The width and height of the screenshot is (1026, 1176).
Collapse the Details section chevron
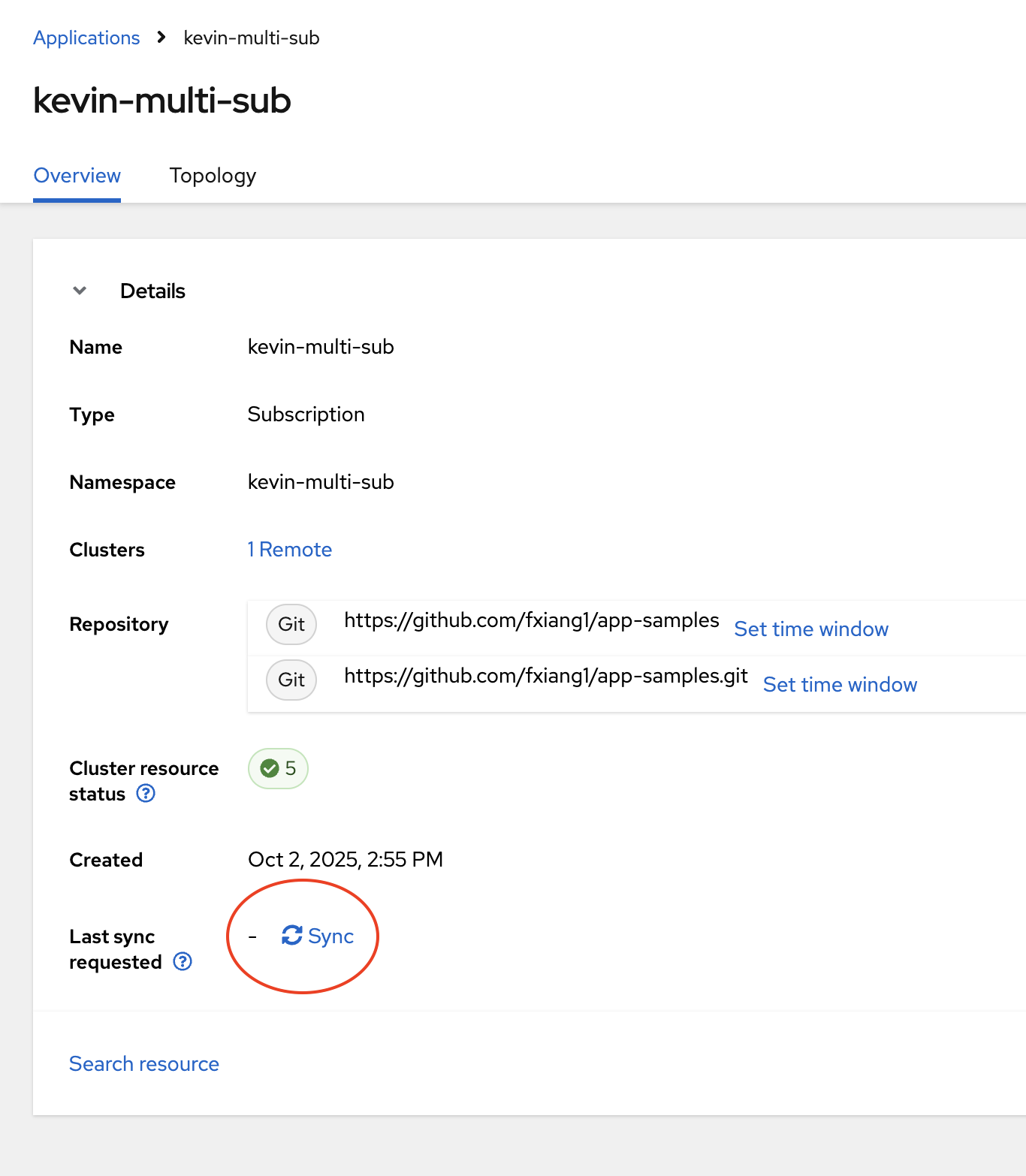coord(80,291)
